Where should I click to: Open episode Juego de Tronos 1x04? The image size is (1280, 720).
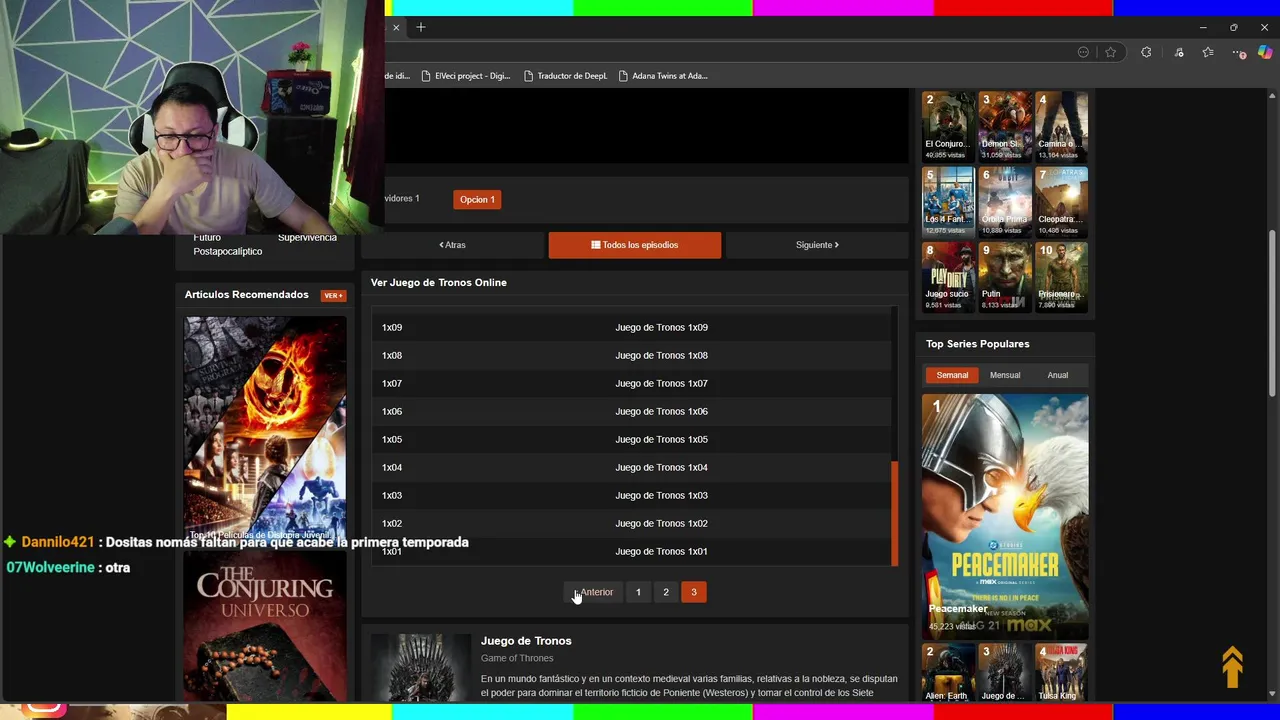pos(631,467)
